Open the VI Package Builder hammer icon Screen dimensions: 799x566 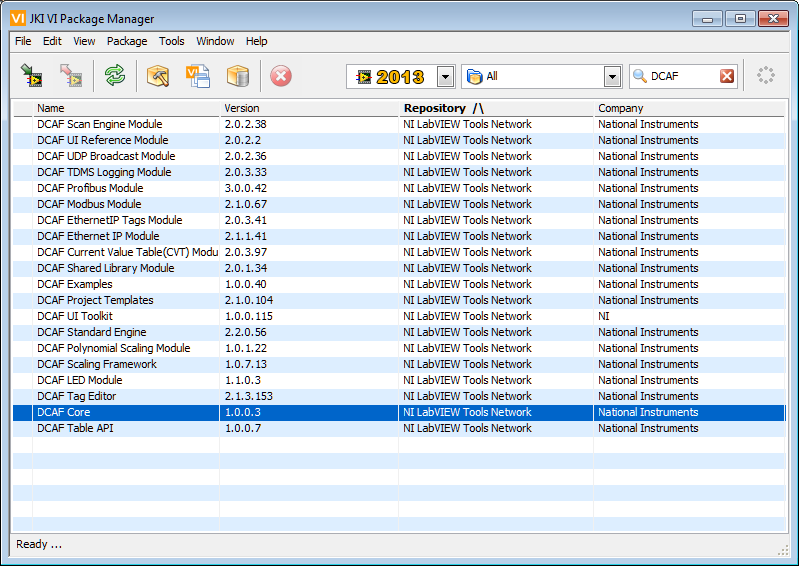point(158,76)
